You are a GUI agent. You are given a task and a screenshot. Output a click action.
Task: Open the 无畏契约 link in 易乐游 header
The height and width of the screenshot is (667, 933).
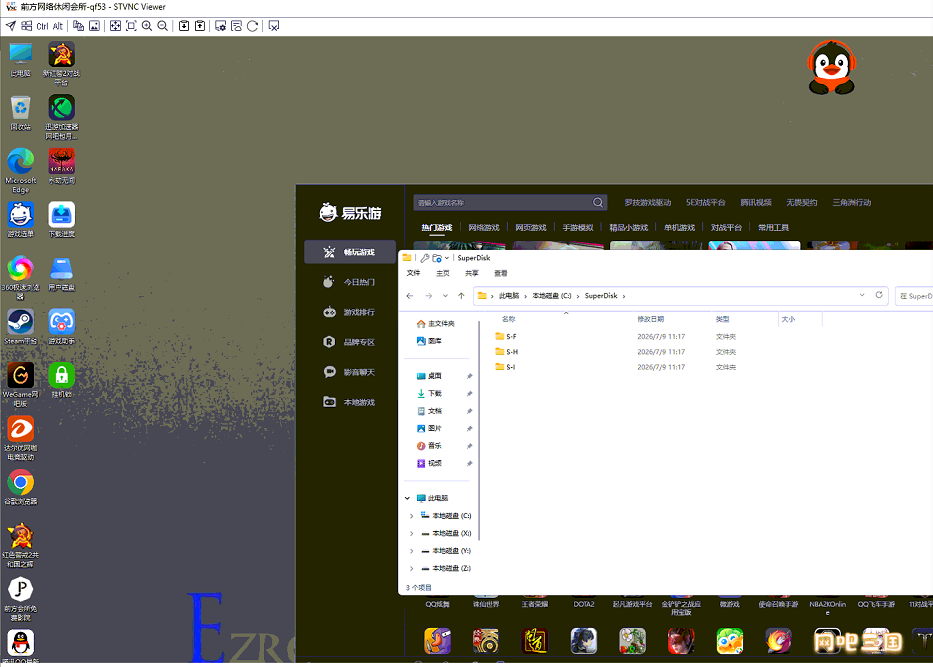801,202
